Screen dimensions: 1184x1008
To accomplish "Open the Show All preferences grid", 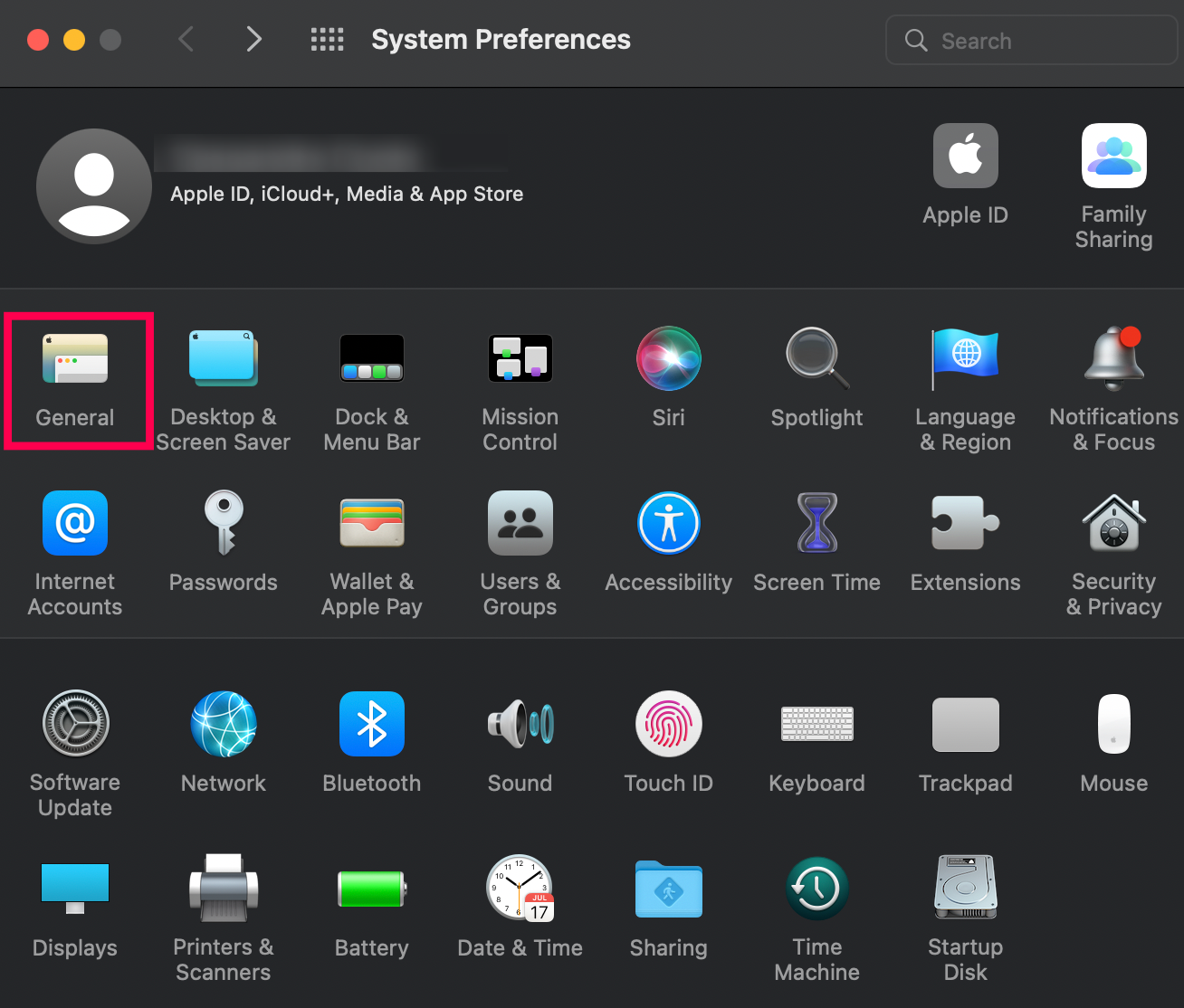I will pyautogui.click(x=328, y=40).
